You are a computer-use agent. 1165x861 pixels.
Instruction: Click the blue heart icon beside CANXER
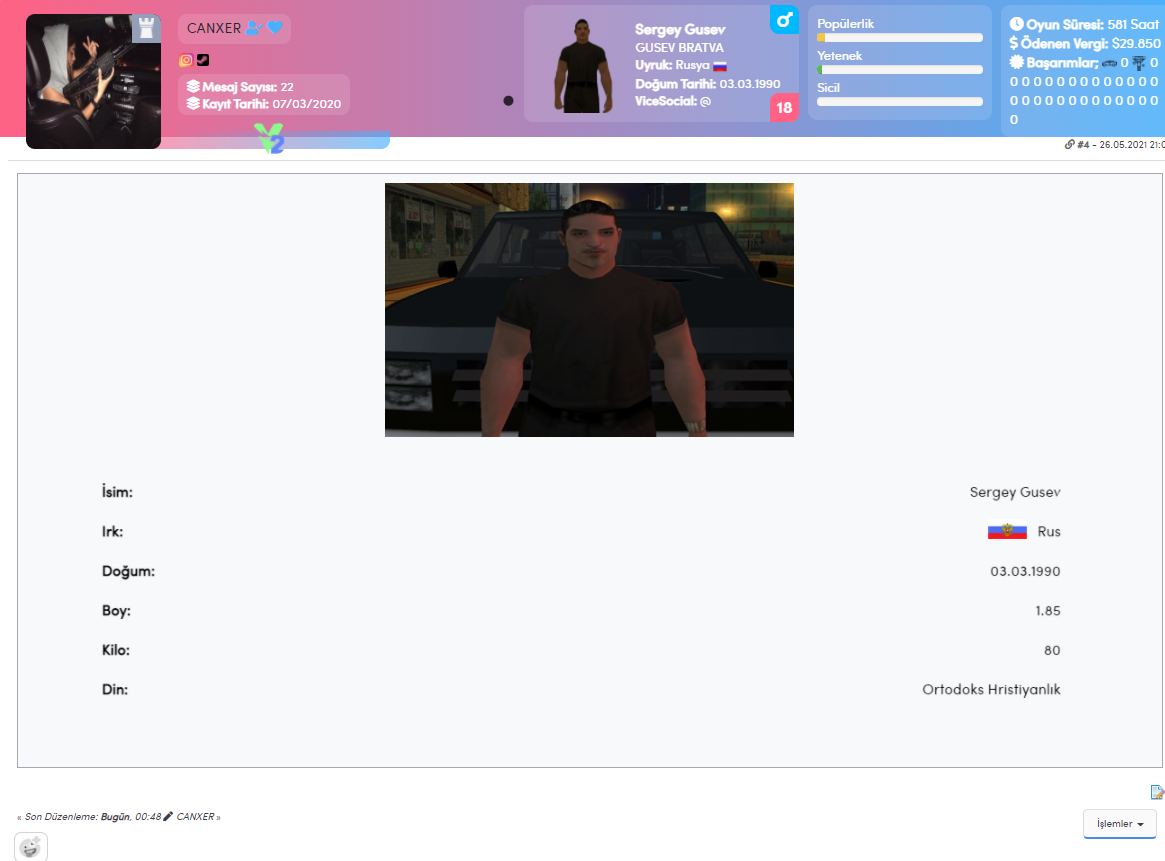275,27
